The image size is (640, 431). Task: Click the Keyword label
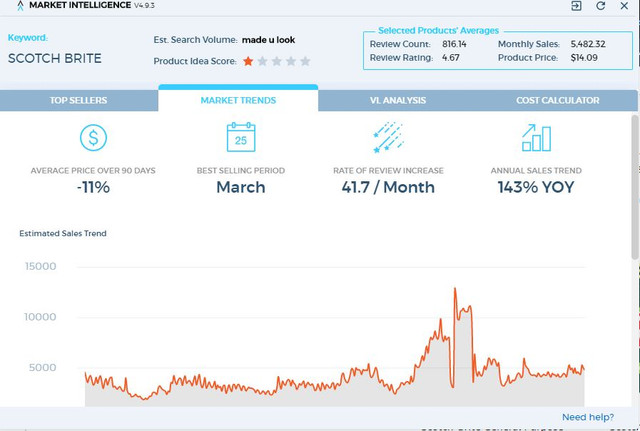(x=28, y=38)
